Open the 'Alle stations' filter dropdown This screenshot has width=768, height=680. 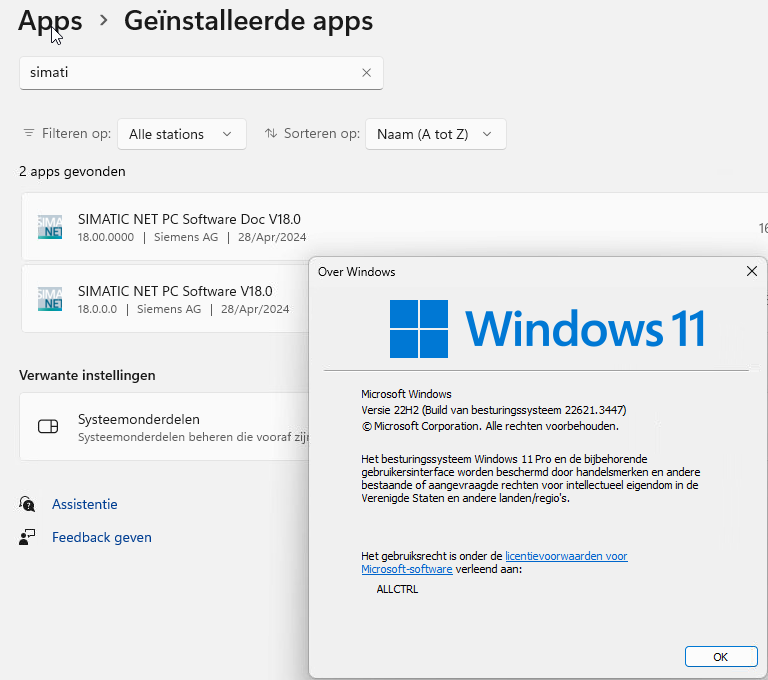point(181,134)
